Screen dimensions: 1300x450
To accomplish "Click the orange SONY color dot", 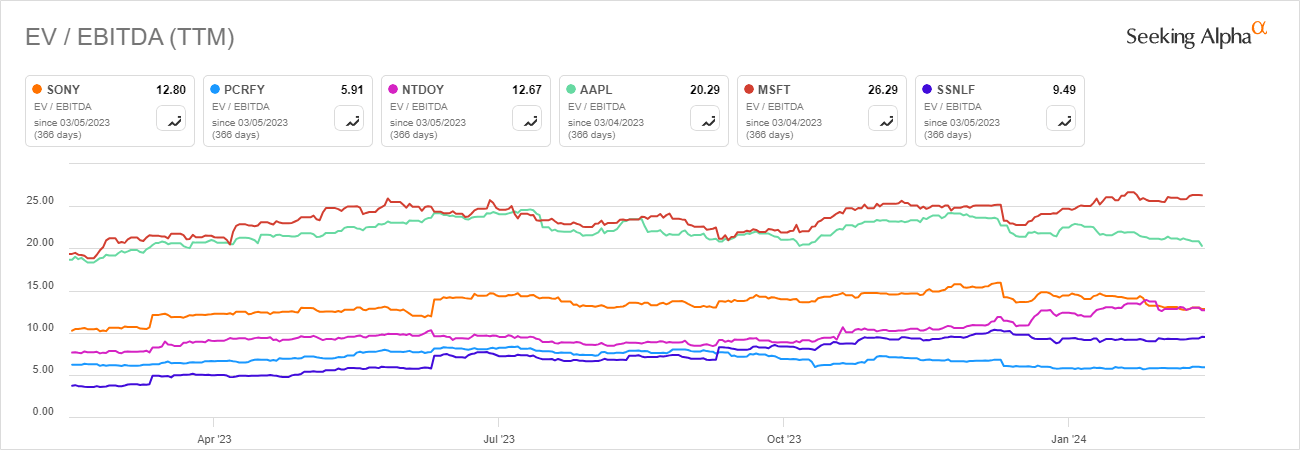I will click(37, 90).
